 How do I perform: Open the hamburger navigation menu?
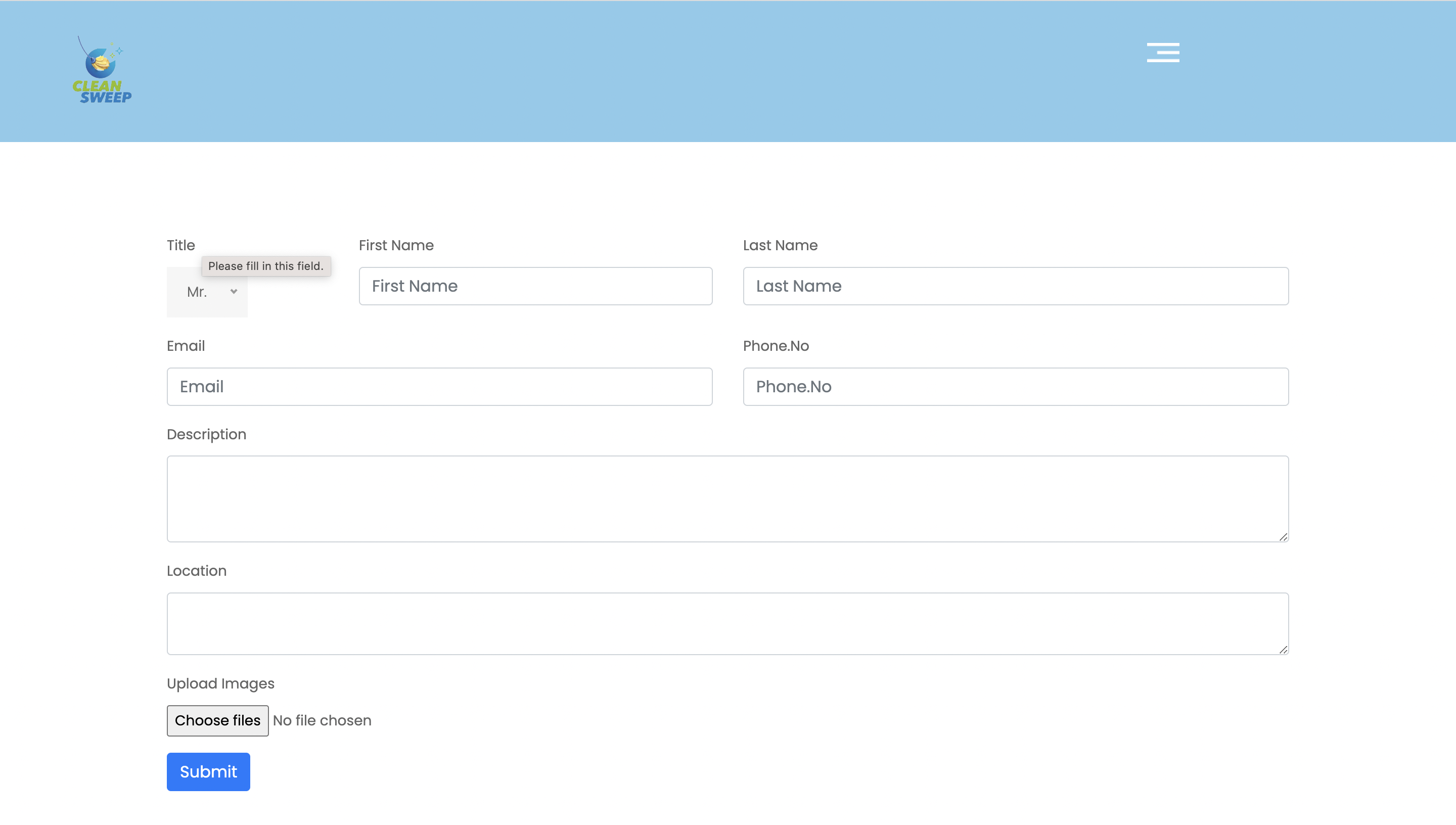pyautogui.click(x=1163, y=52)
